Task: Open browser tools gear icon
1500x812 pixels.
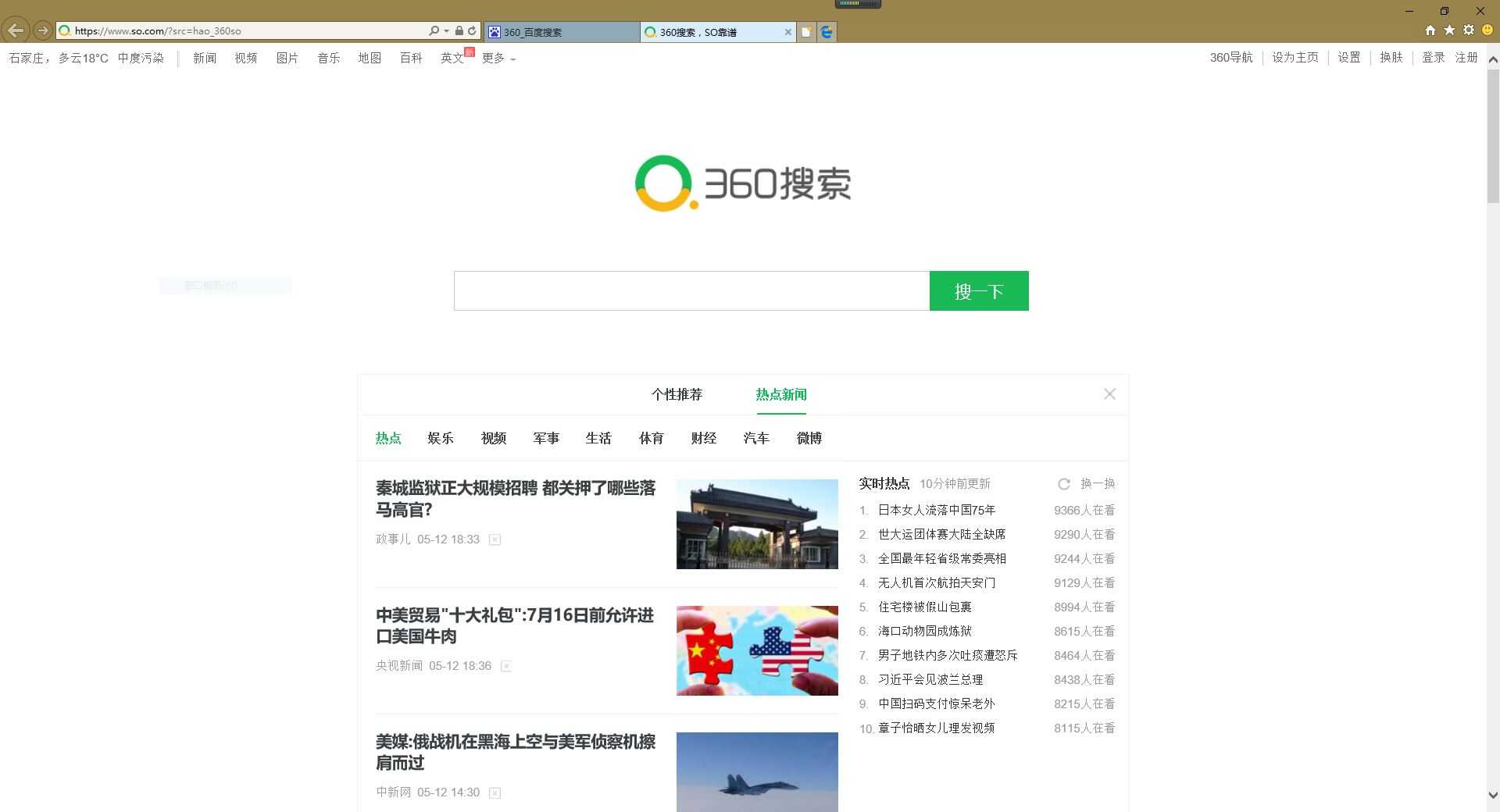Action: click(1469, 30)
